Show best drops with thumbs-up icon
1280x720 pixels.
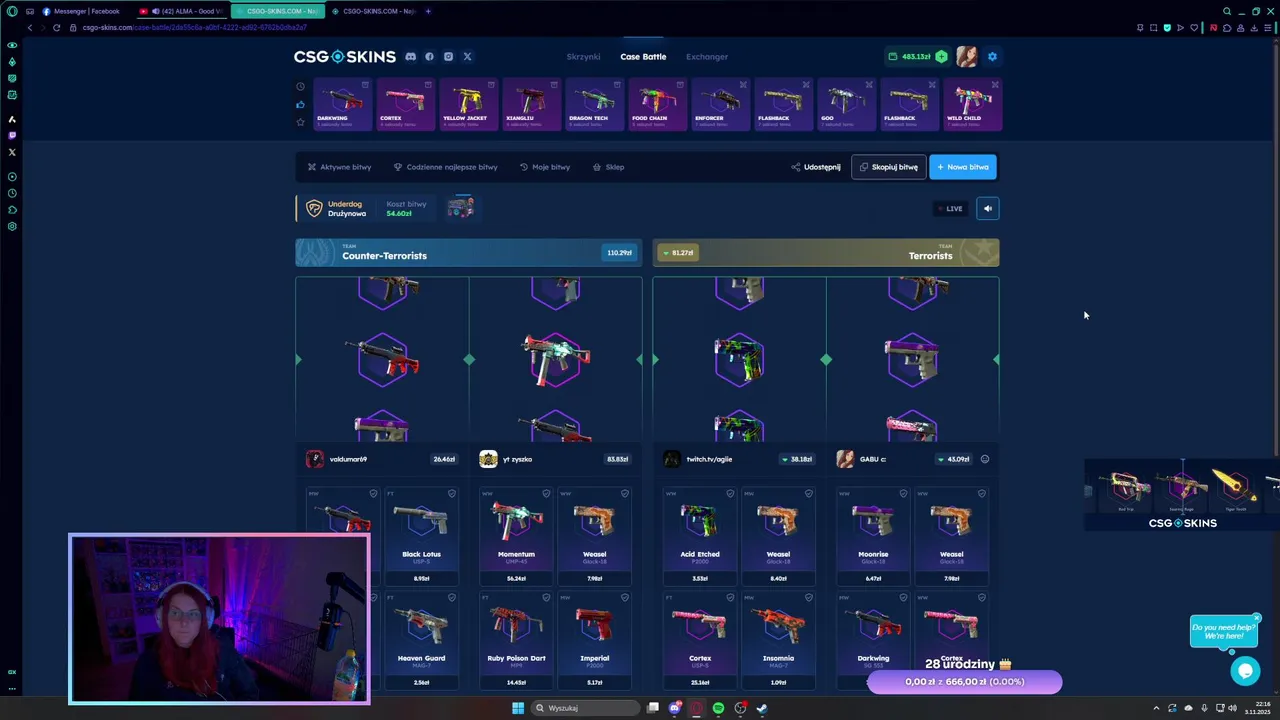pos(300,104)
